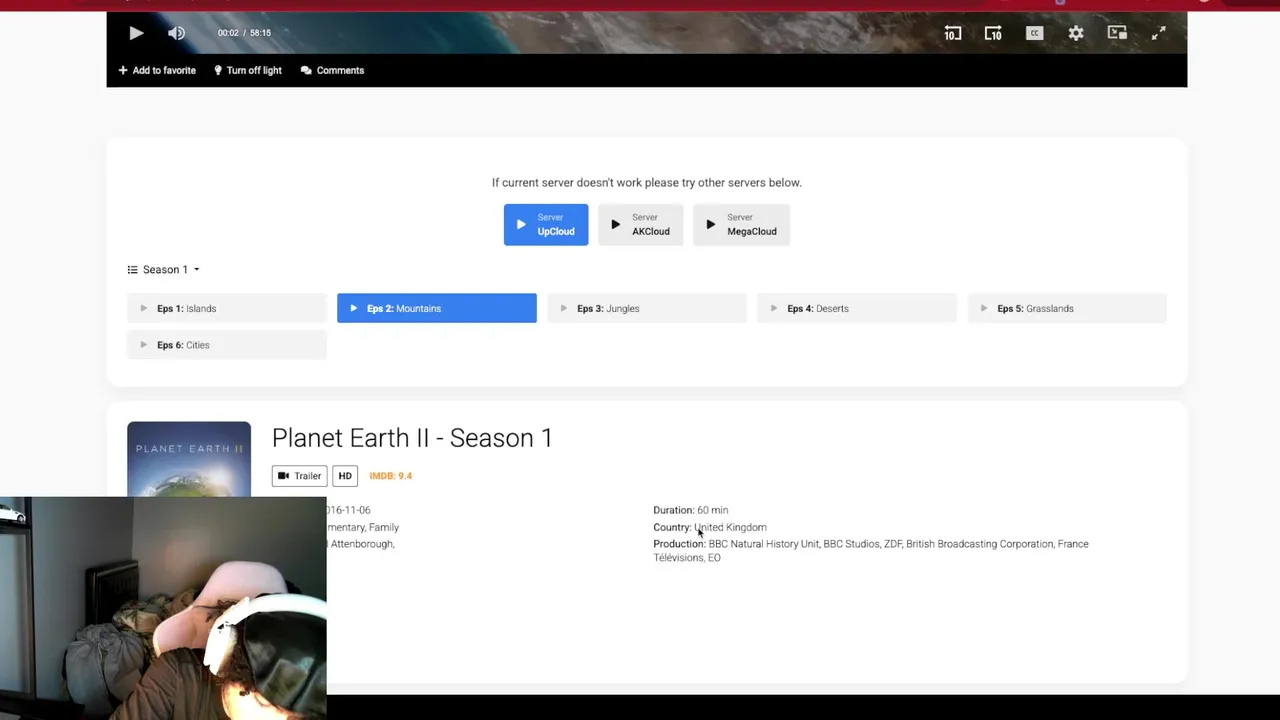Play Eps 5: Grasslands
The image size is (1280, 720).
coord(1067,308)
